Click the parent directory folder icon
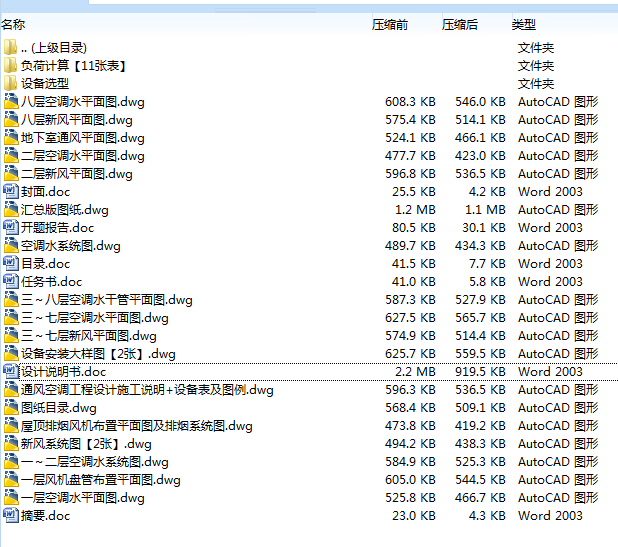This screenshot has width=618, height=547. point(11,47)
